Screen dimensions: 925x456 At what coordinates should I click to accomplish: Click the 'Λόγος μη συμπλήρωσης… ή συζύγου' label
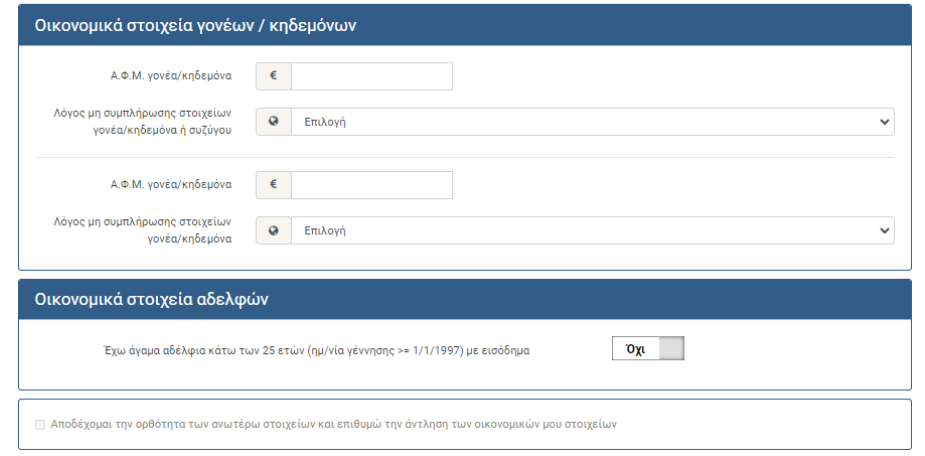click(x=143, y=122)
